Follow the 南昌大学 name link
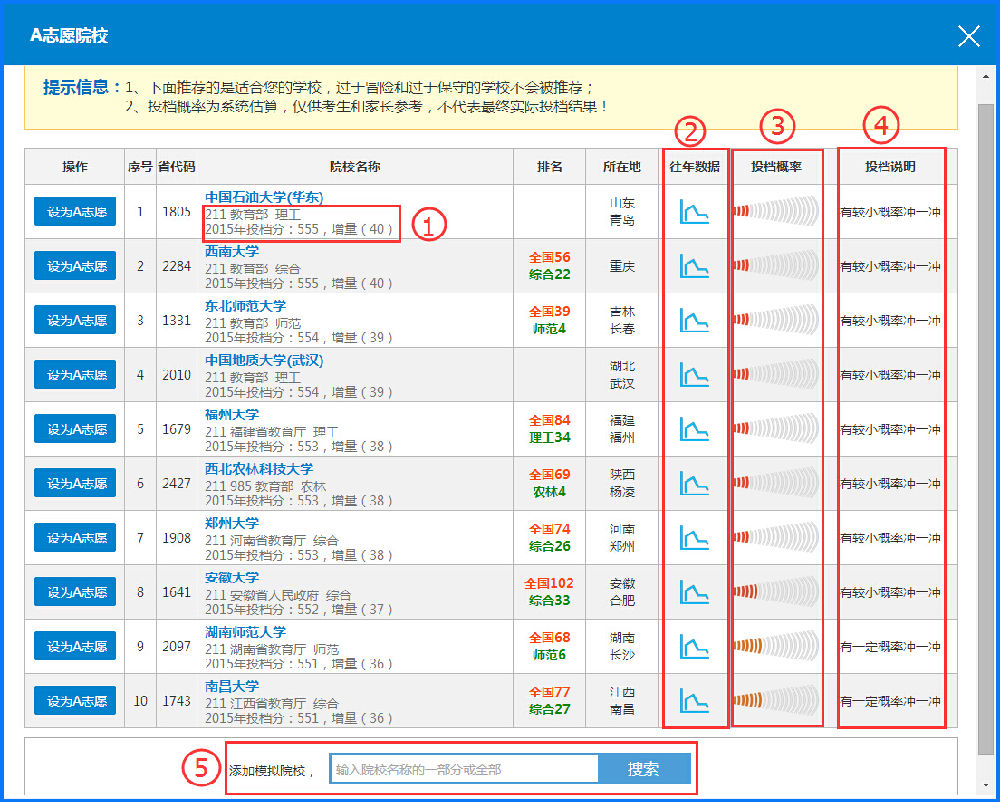This screenshot has height=802, width=1000. tap(232, 686)
